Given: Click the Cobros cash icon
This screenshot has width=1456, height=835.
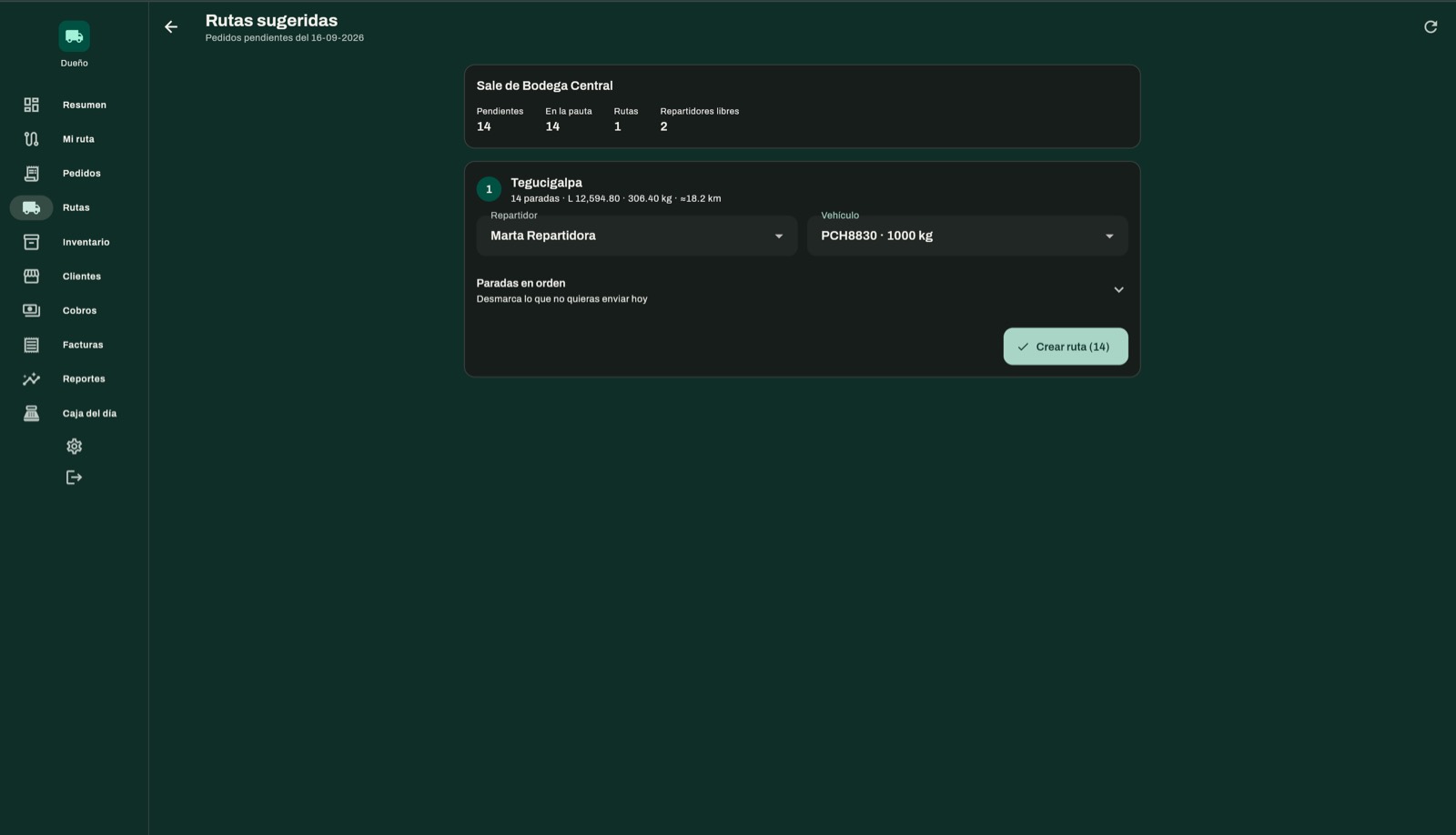Looking at the screenshot, I should [x=32, y=310].
